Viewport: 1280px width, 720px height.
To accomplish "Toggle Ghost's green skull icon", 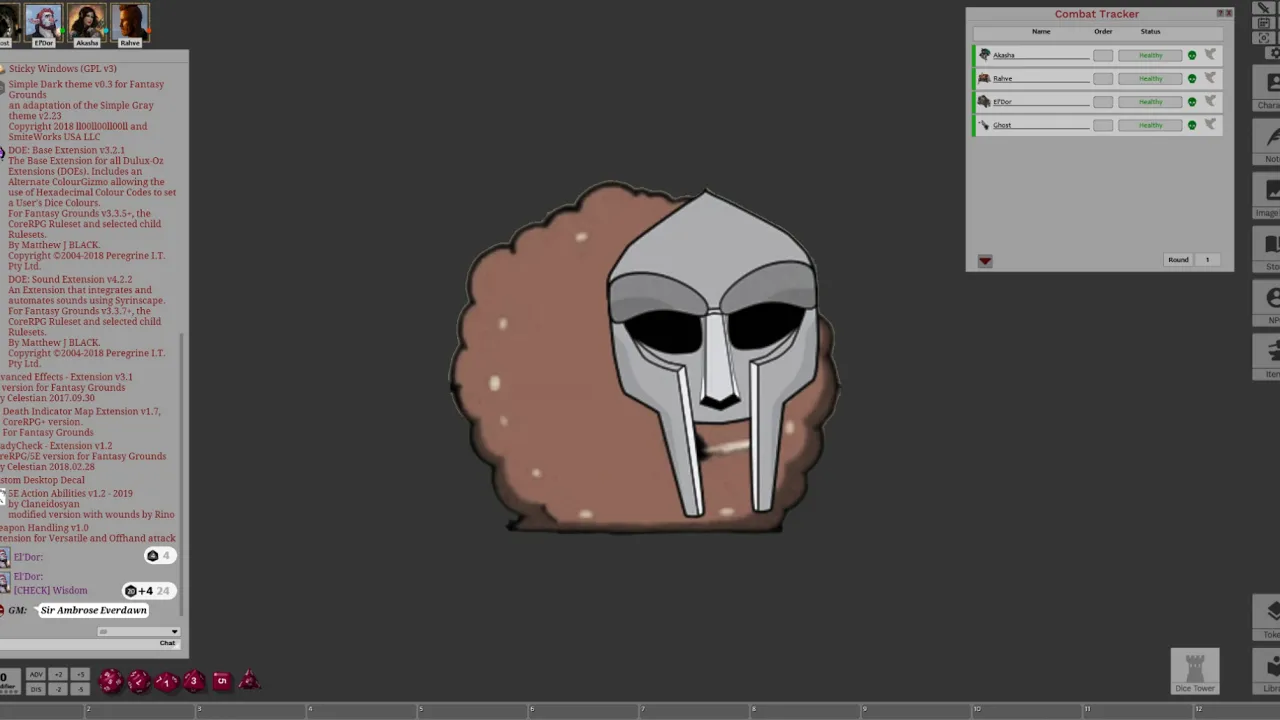I will [1192, 125].
